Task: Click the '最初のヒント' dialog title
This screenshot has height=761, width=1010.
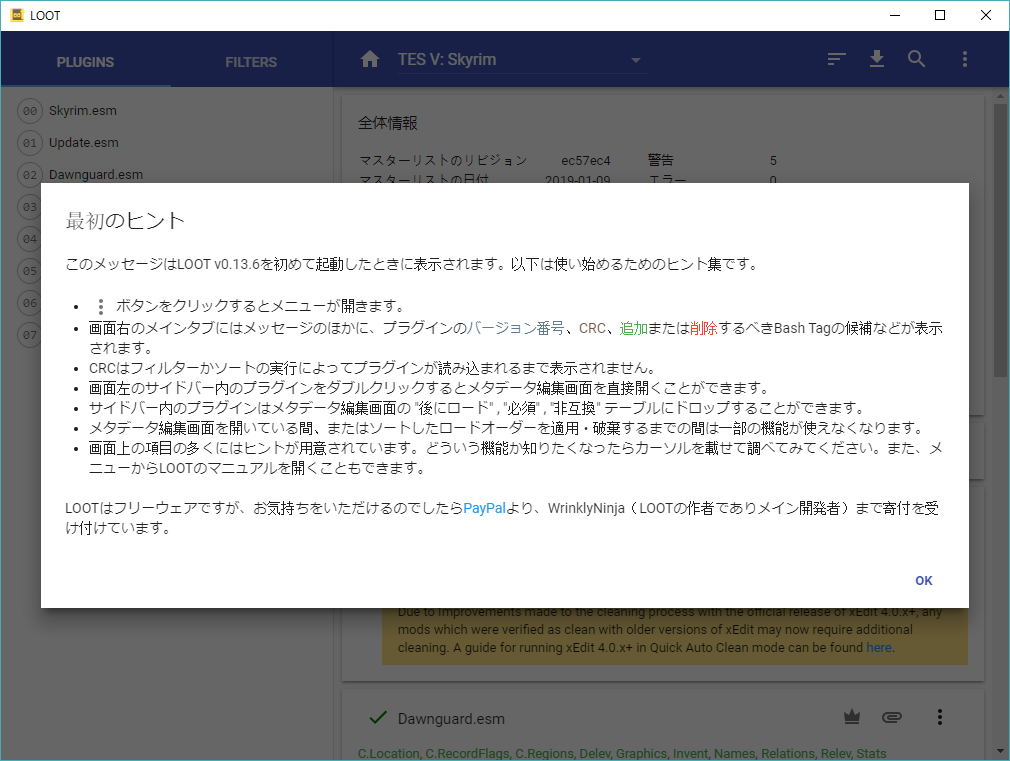Action: [x=125, y=221]
